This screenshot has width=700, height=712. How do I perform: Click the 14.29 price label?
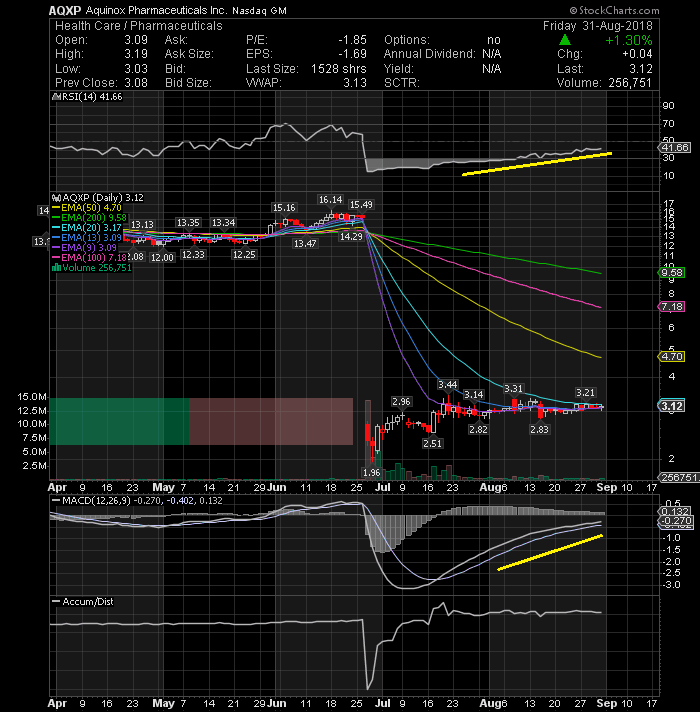[x=351, y=237]
